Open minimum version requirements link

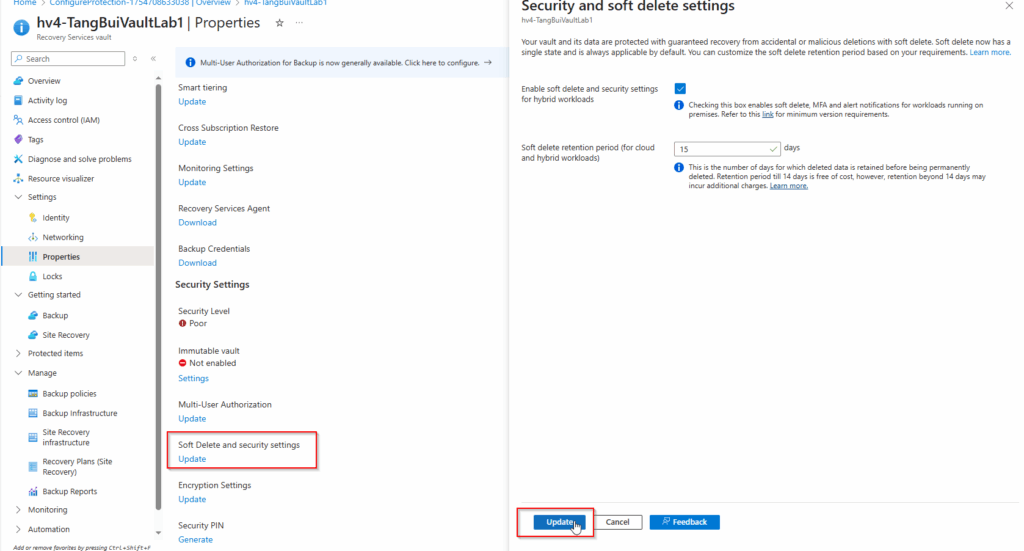click(x=768, y=114)
